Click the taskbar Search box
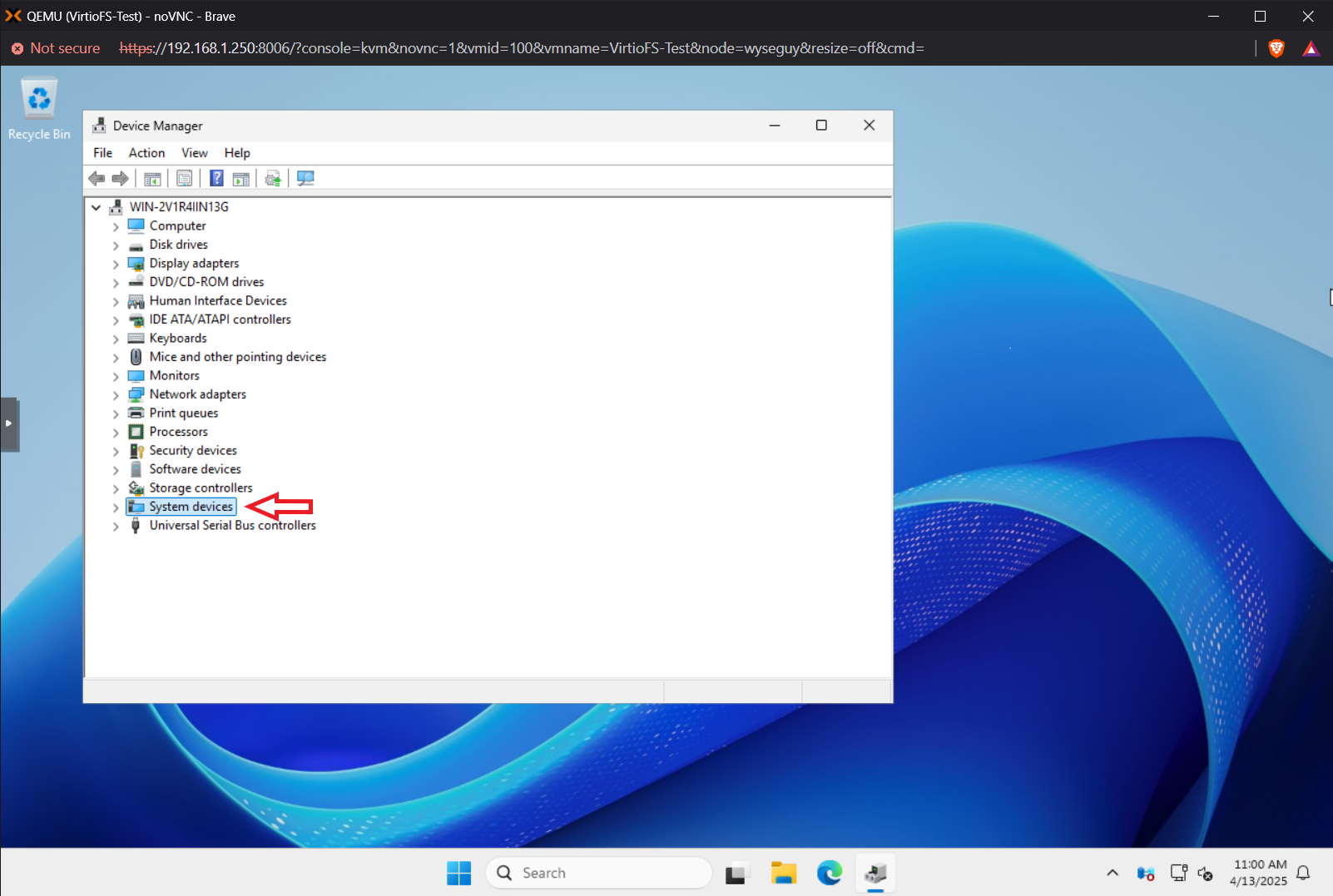The image size is (1333, 896). pyautogui.click(x=599, y=873)
